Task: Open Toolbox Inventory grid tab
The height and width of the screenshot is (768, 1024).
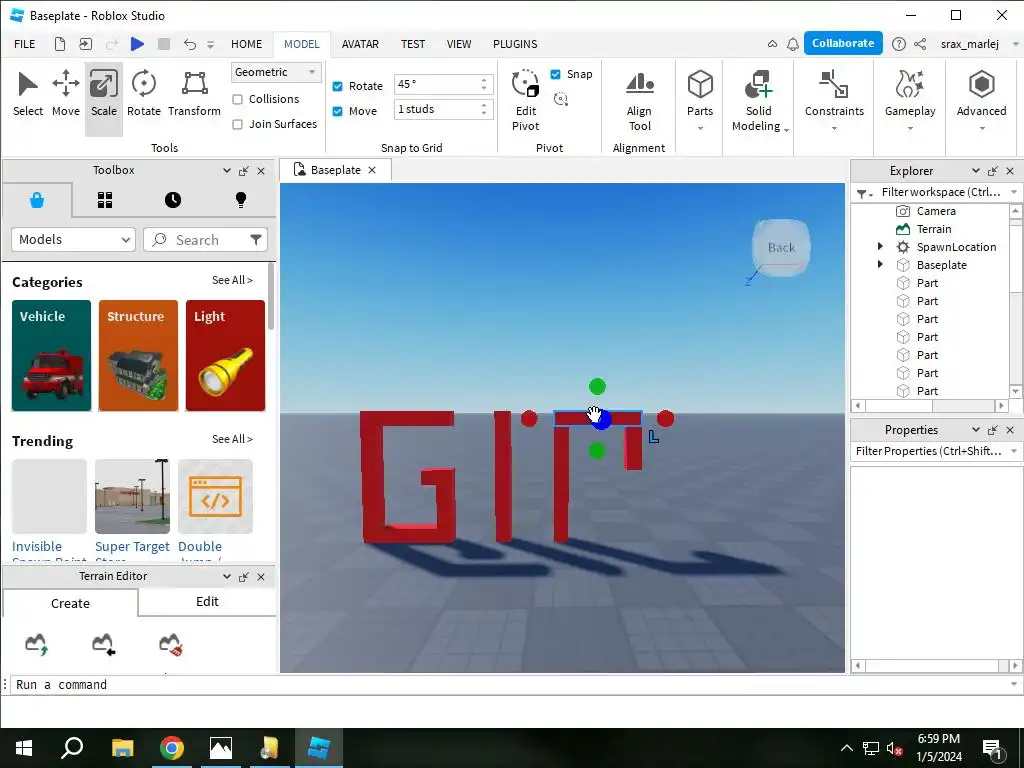Action: (105, 200)
